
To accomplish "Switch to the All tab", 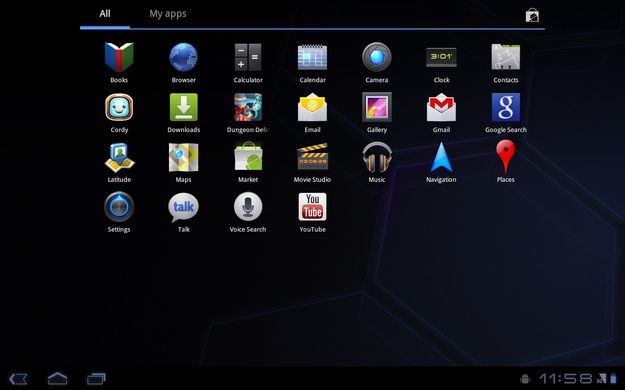I will pos(105,14).
